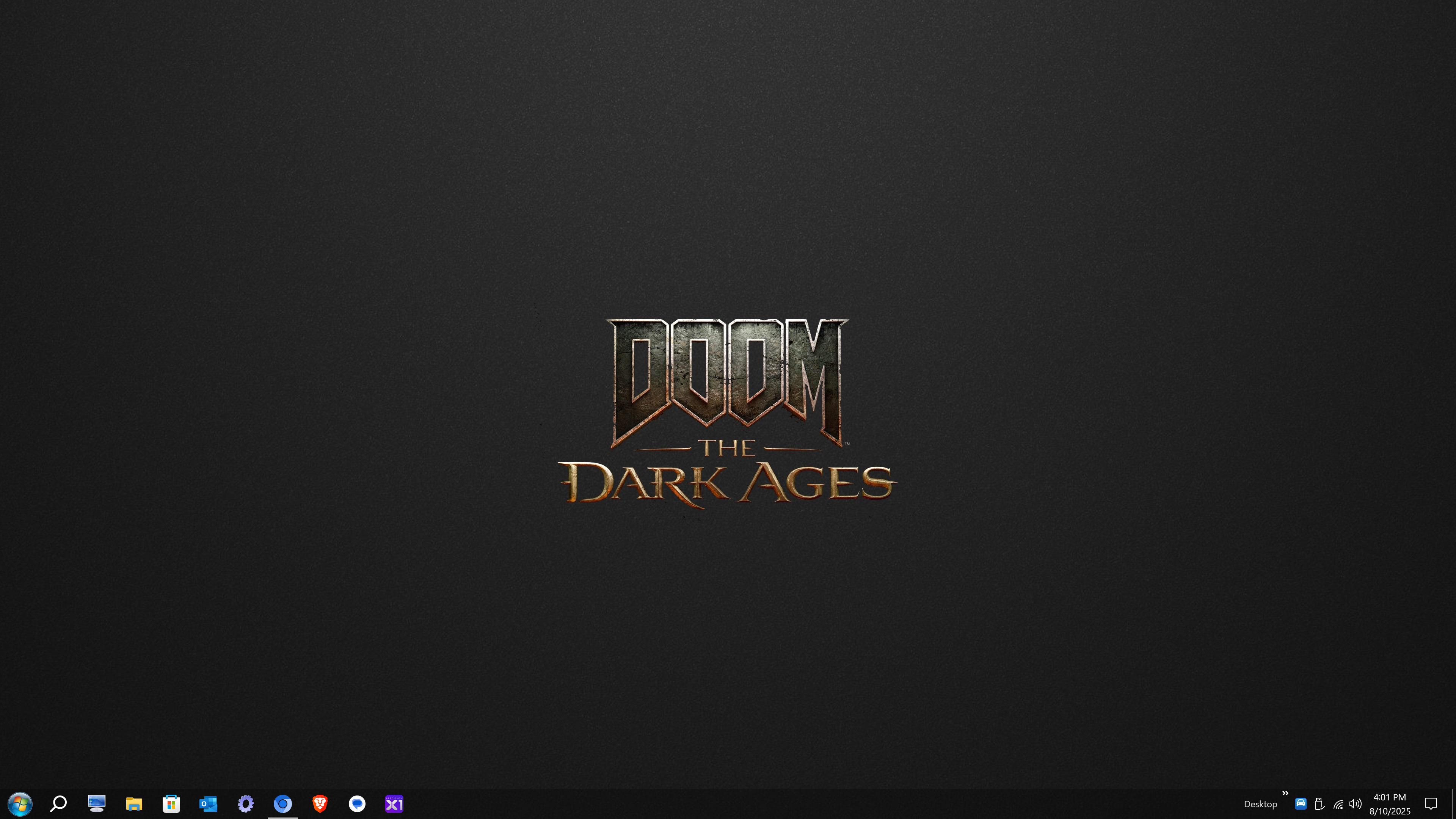The image size is (1456, 819).
Task: Open Google Messages chat bubble app
Action: [357, 803]
